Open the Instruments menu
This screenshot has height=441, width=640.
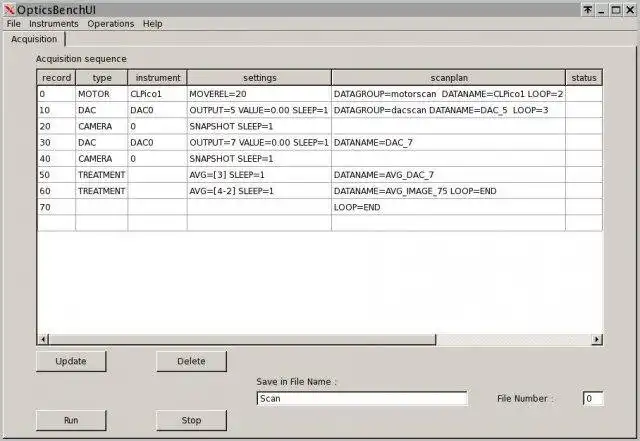click(53, 24)
